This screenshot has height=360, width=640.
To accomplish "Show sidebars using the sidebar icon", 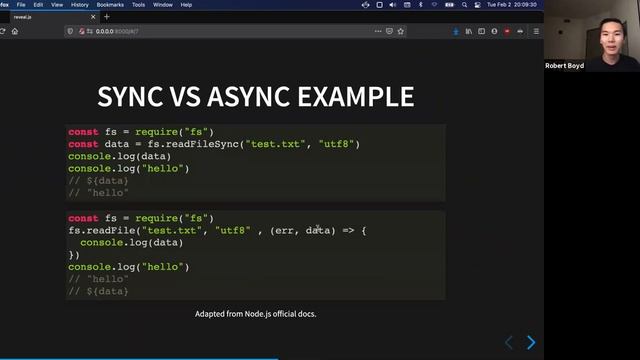I will tap(482, 31).
